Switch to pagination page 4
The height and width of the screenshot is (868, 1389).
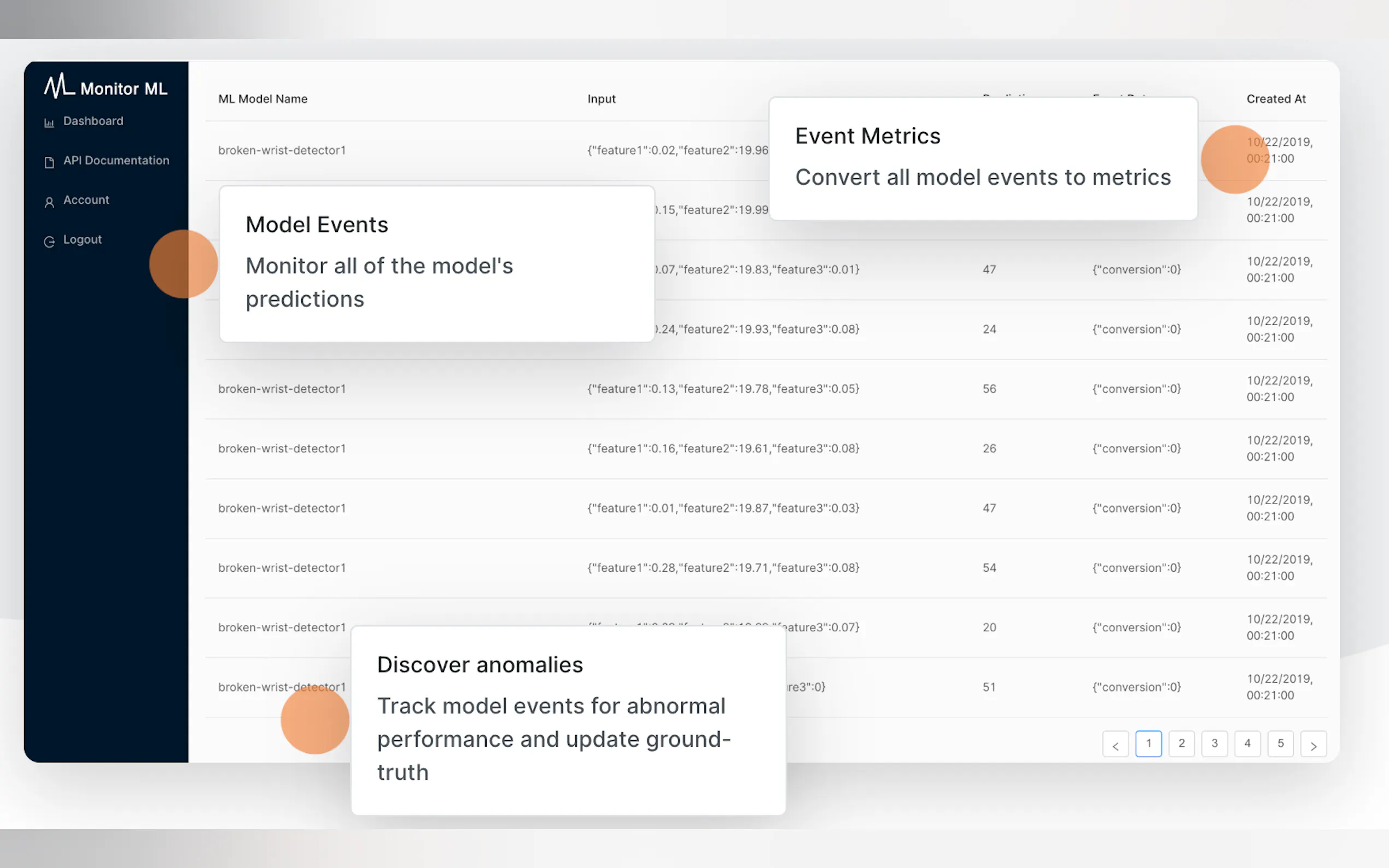point(1247,743)
